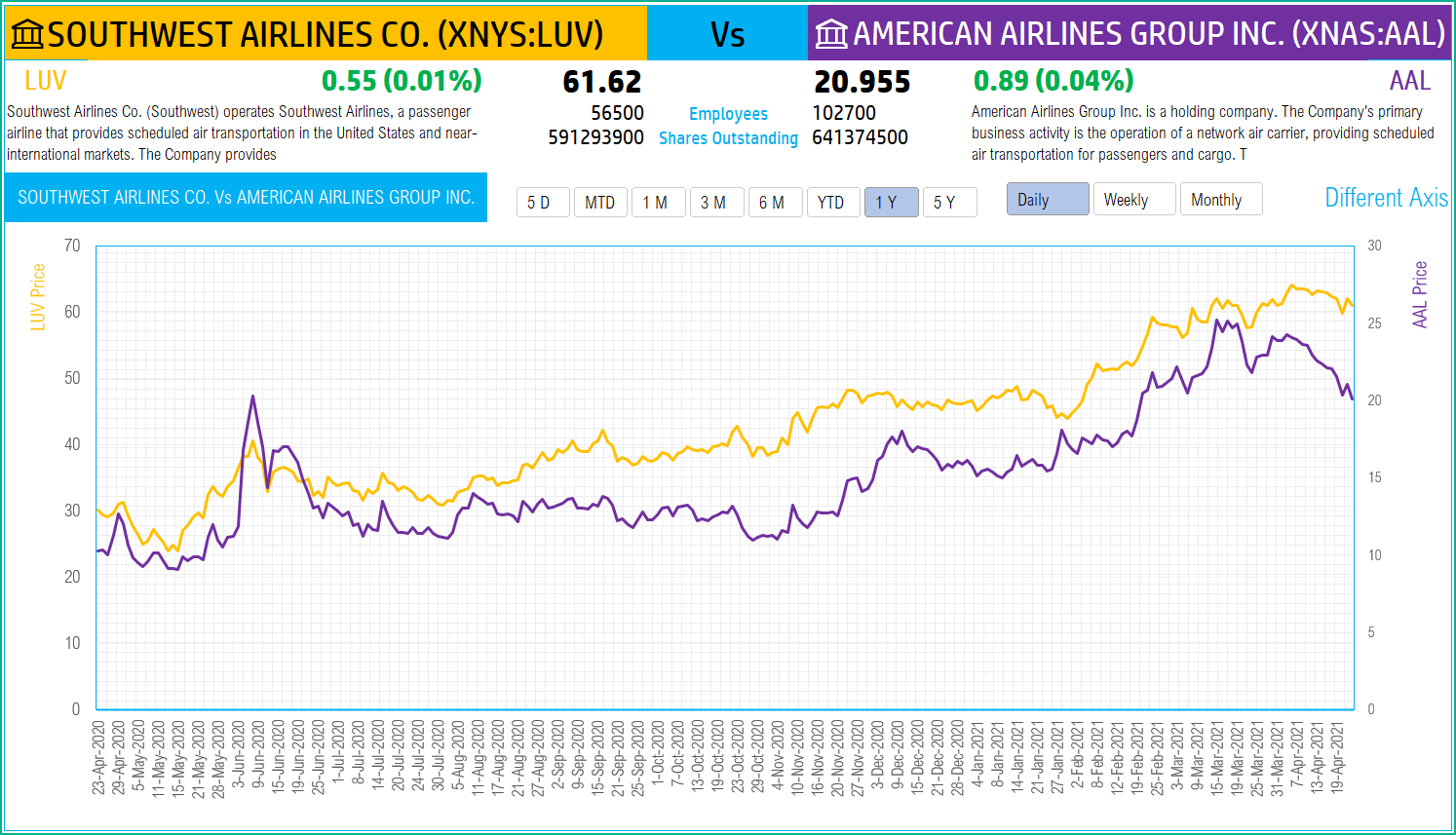
Task: Select the 1 Y time range
Action: [x=892, y=202]
